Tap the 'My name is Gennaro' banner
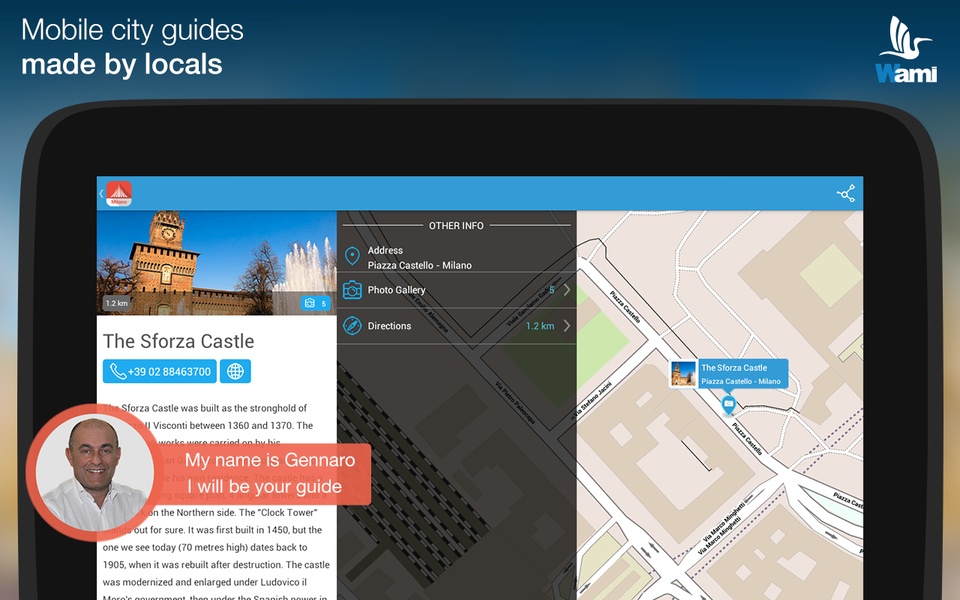The image size is (960, 600). tap(269, 473)
